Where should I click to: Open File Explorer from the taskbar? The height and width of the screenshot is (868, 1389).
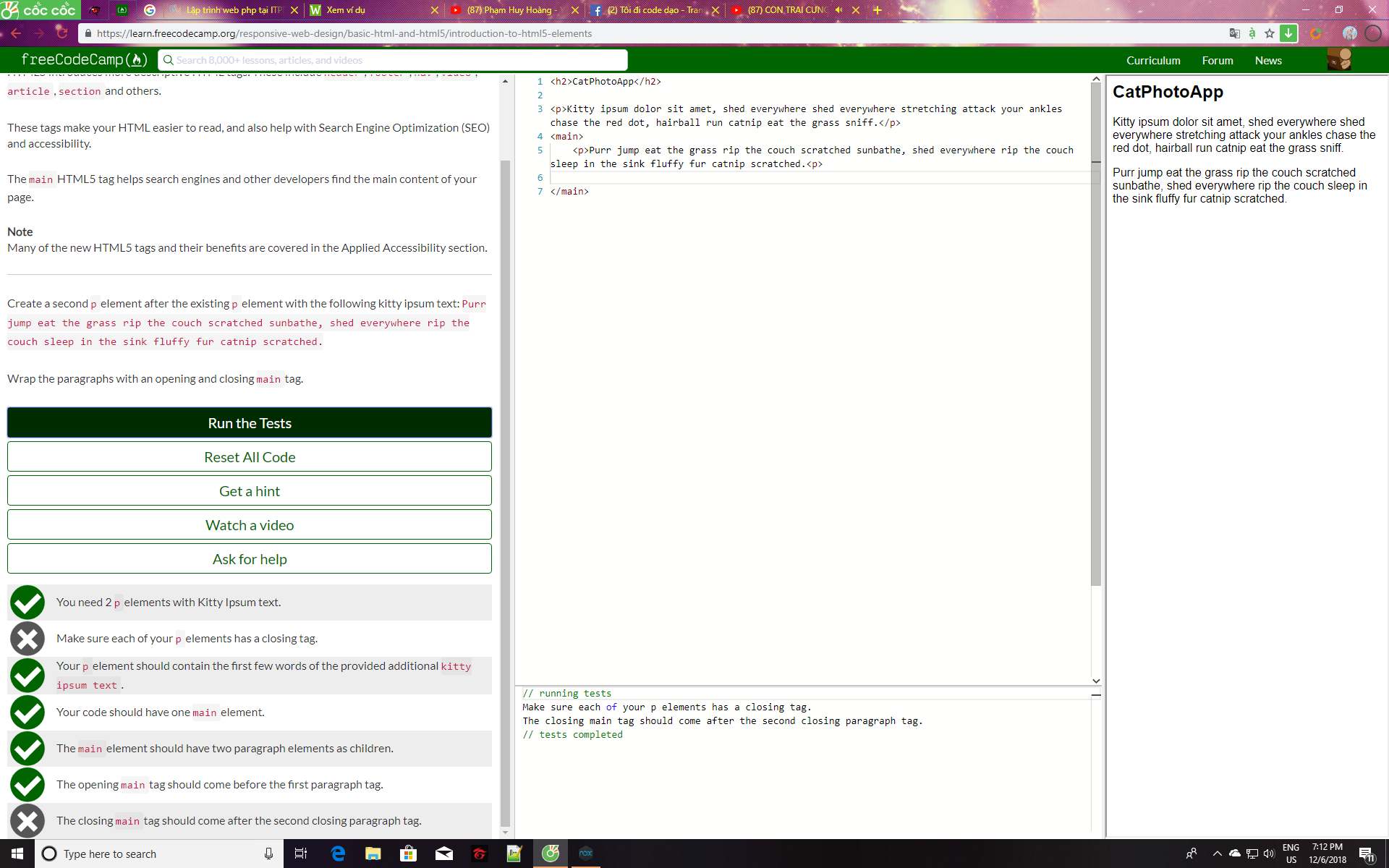[x=373, y=854]
